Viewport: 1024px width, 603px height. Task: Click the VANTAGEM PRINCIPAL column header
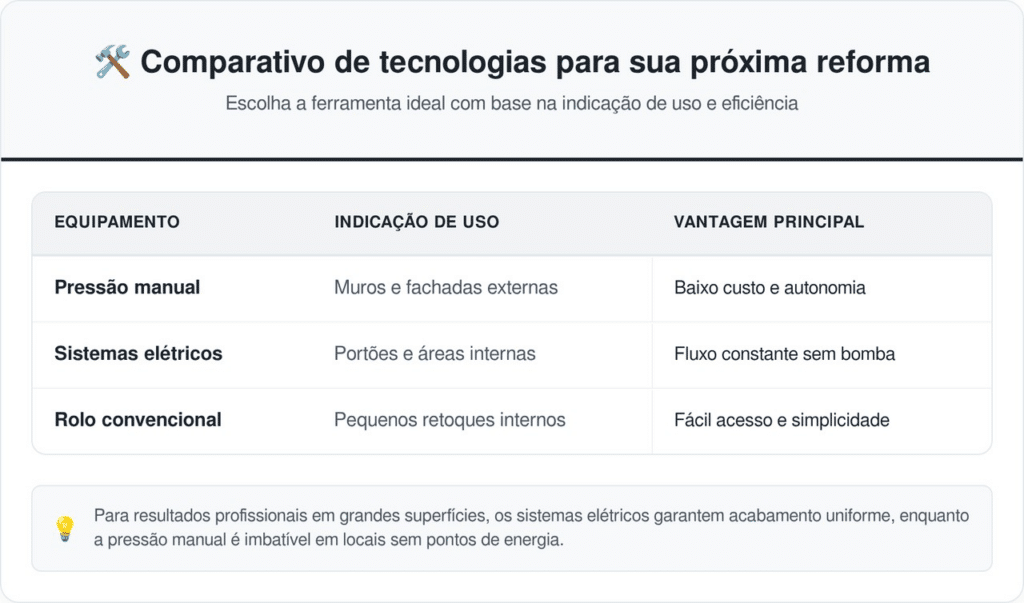pyautogui.click(x=769, y=222)
